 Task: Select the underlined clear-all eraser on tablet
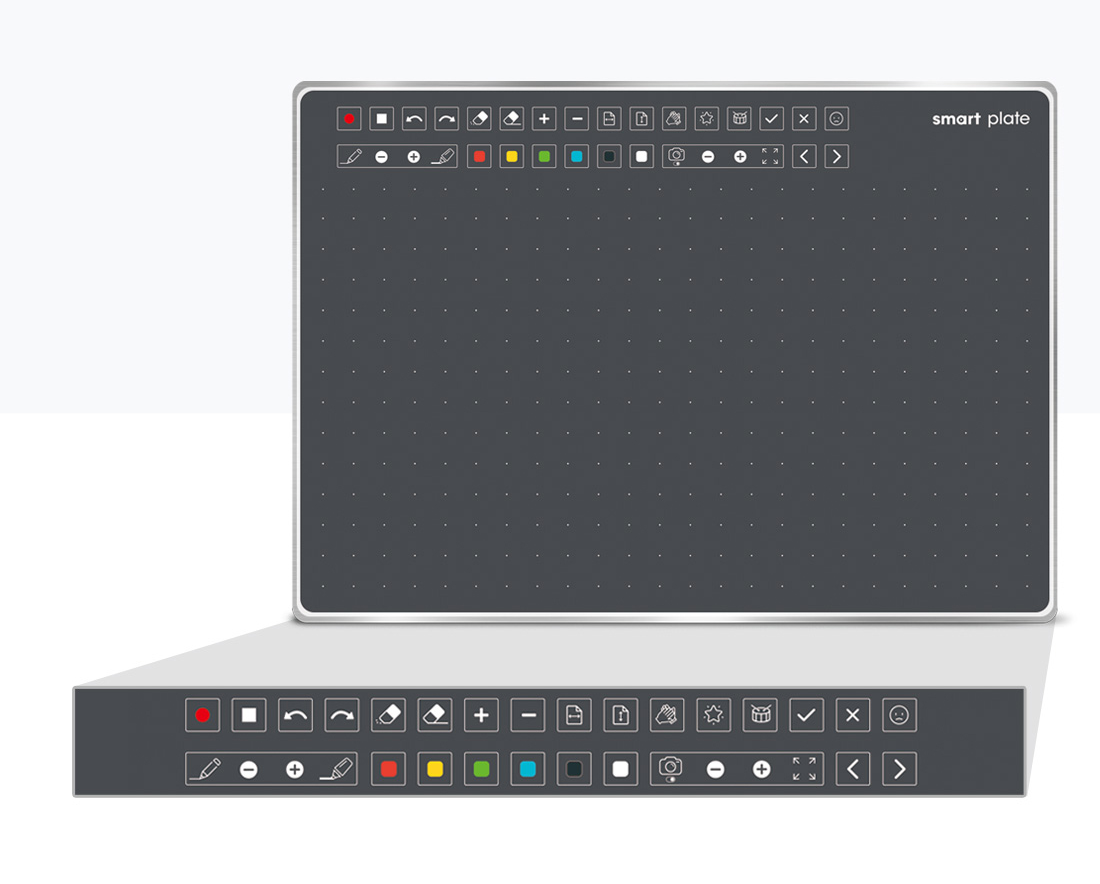[511, 119]
